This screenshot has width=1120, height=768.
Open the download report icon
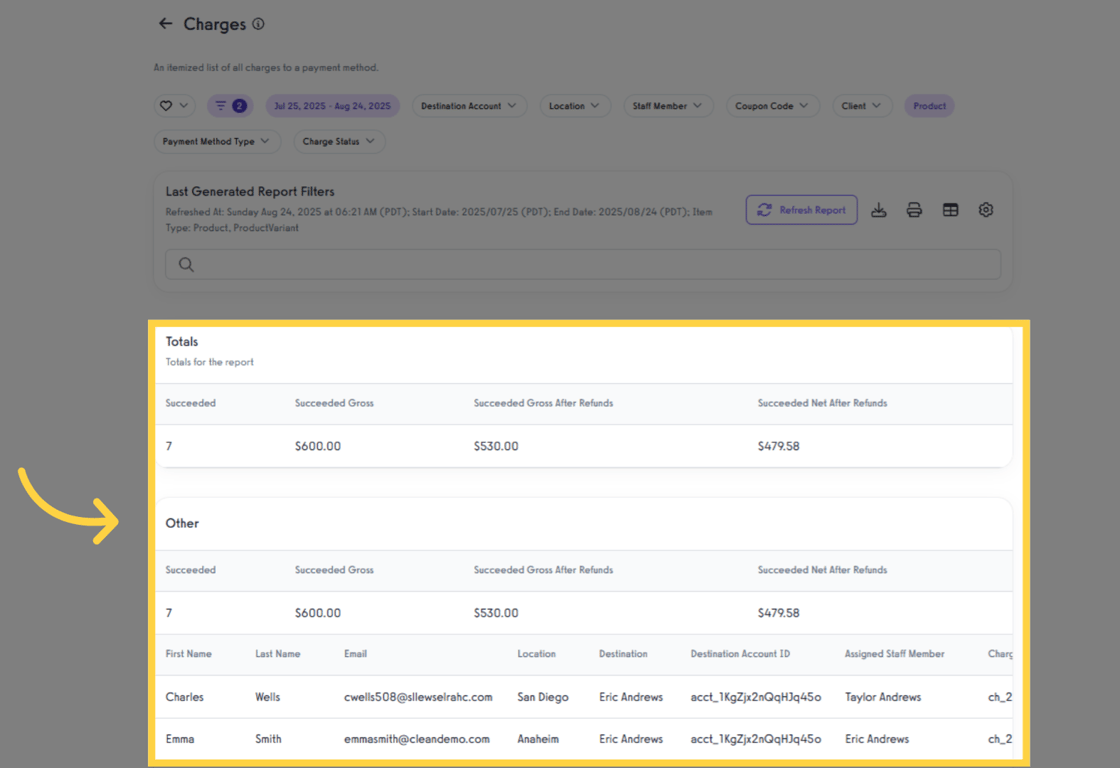point(879,210)
